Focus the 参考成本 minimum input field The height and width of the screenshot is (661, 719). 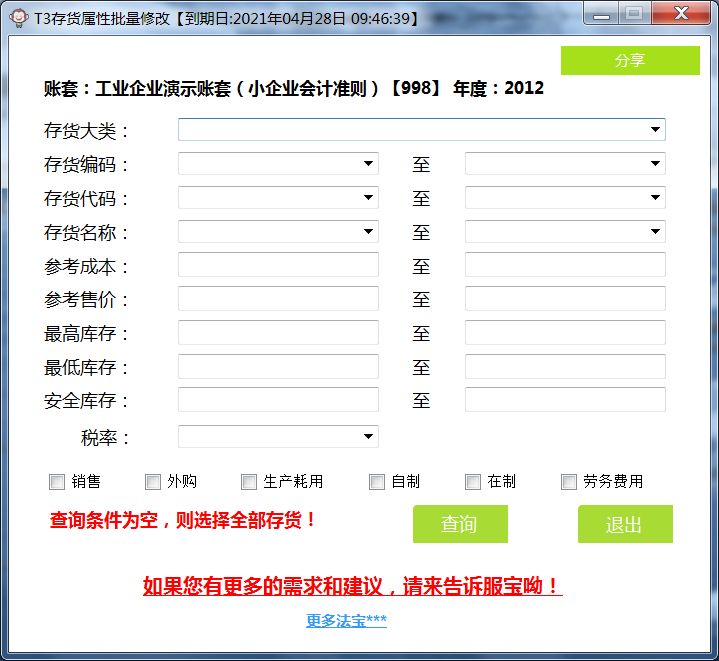[x=278, y=264]
